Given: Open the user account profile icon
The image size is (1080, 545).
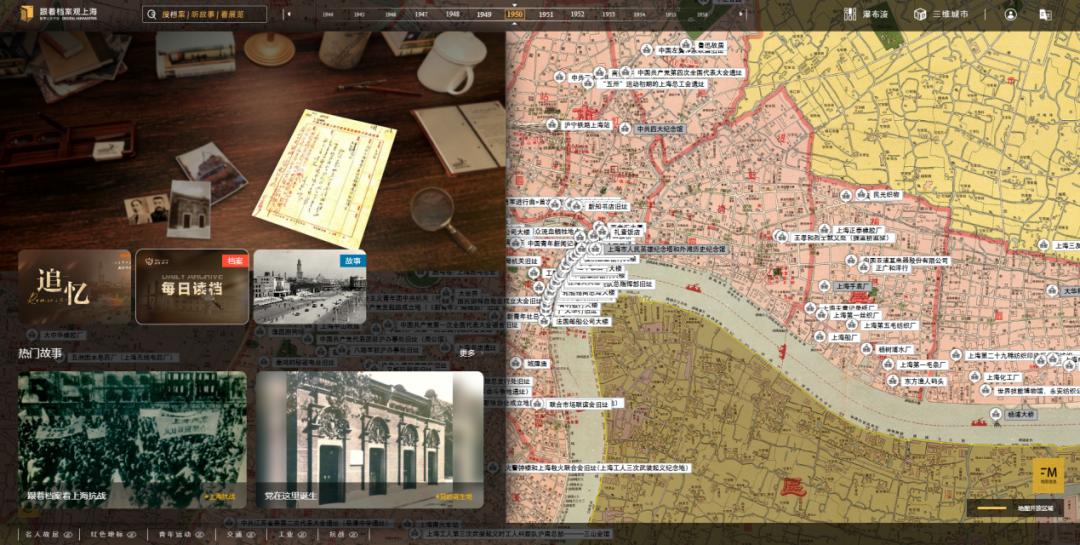Looking at the screenshot, I should 1011,15.
